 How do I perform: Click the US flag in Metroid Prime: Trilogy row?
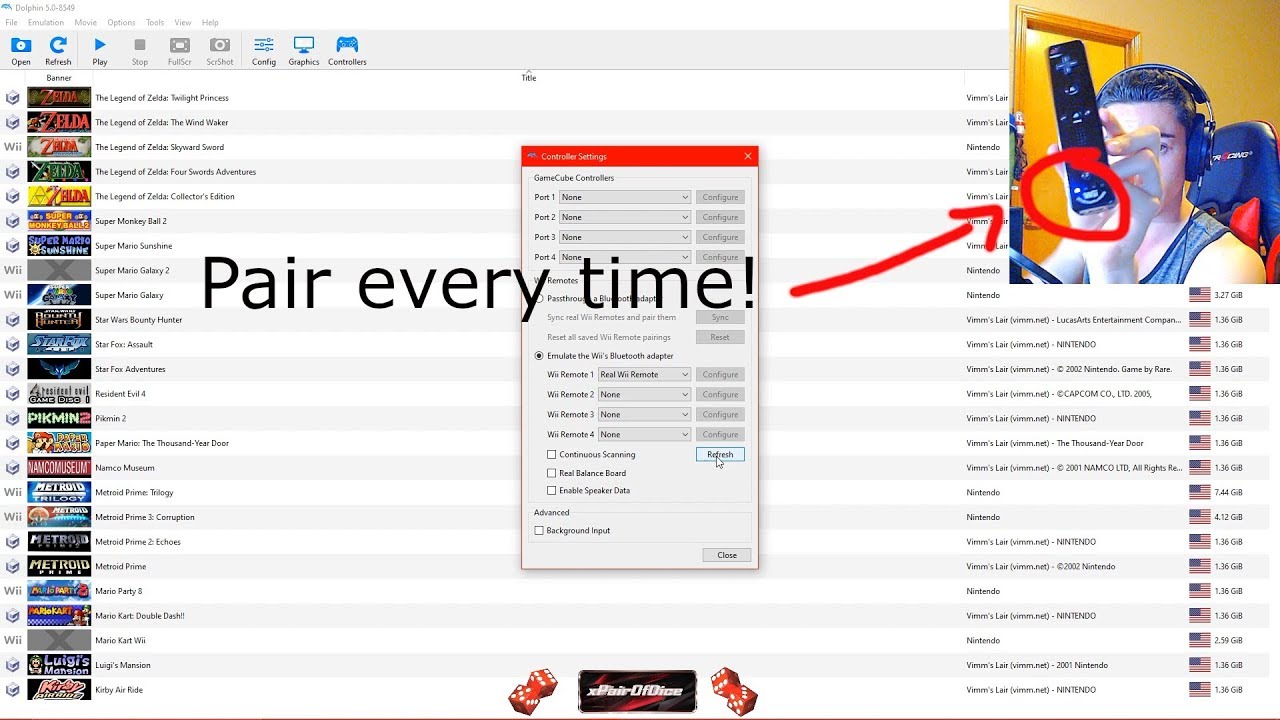[x=1199, y=492]
